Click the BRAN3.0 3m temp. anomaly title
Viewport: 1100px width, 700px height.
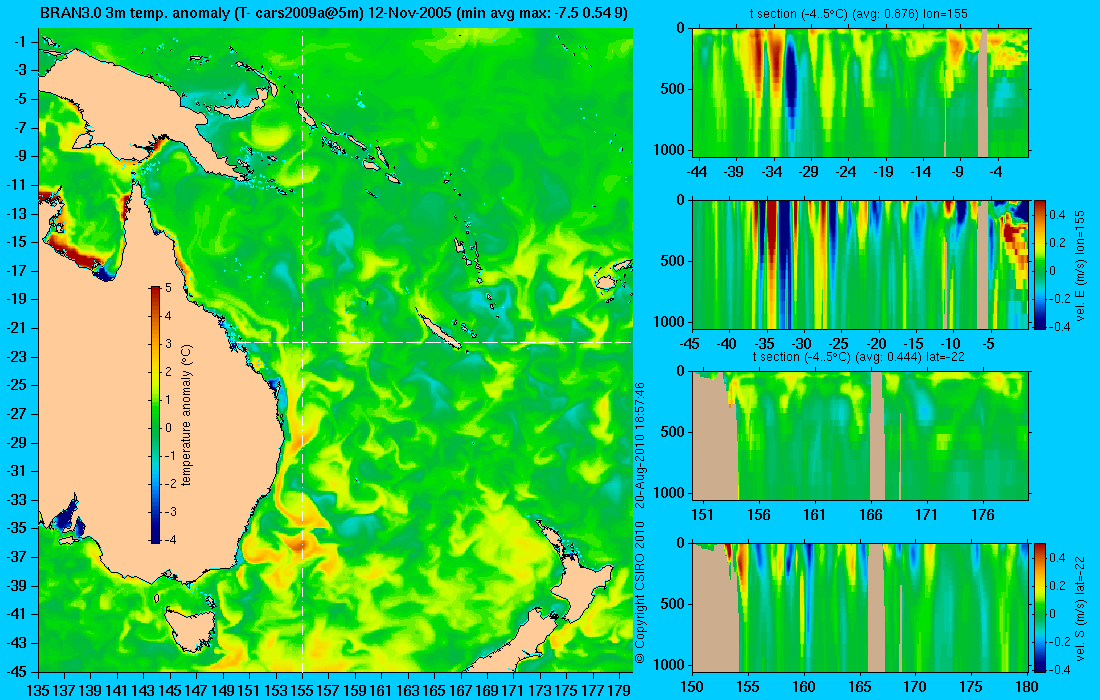[334, 13]
